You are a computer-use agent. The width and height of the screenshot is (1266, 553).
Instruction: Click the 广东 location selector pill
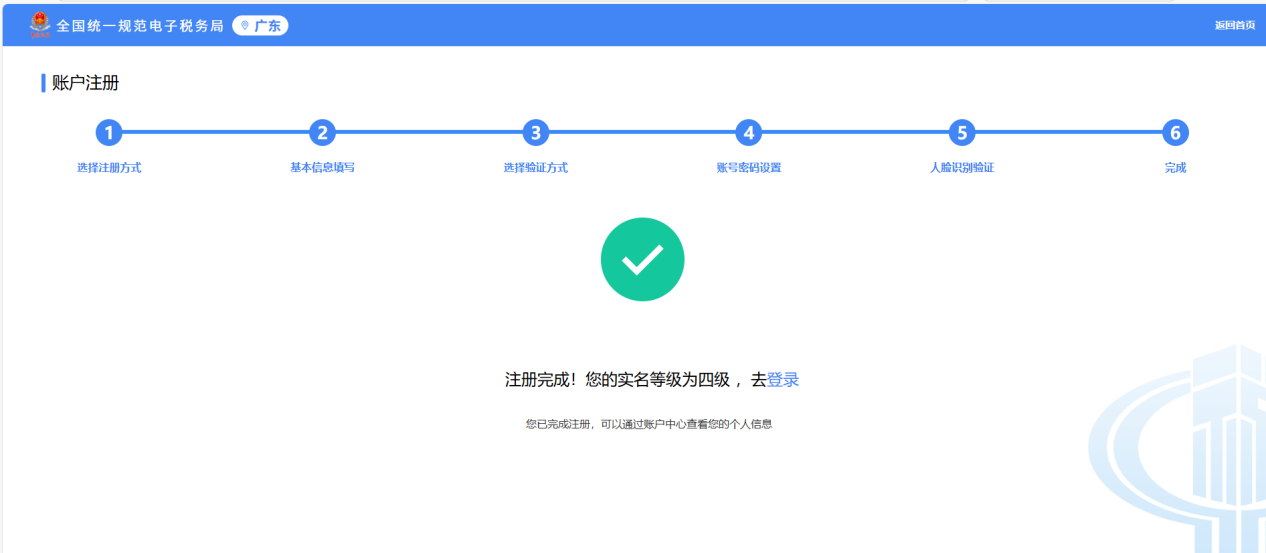pyautogui.click(x=260, y=26)
